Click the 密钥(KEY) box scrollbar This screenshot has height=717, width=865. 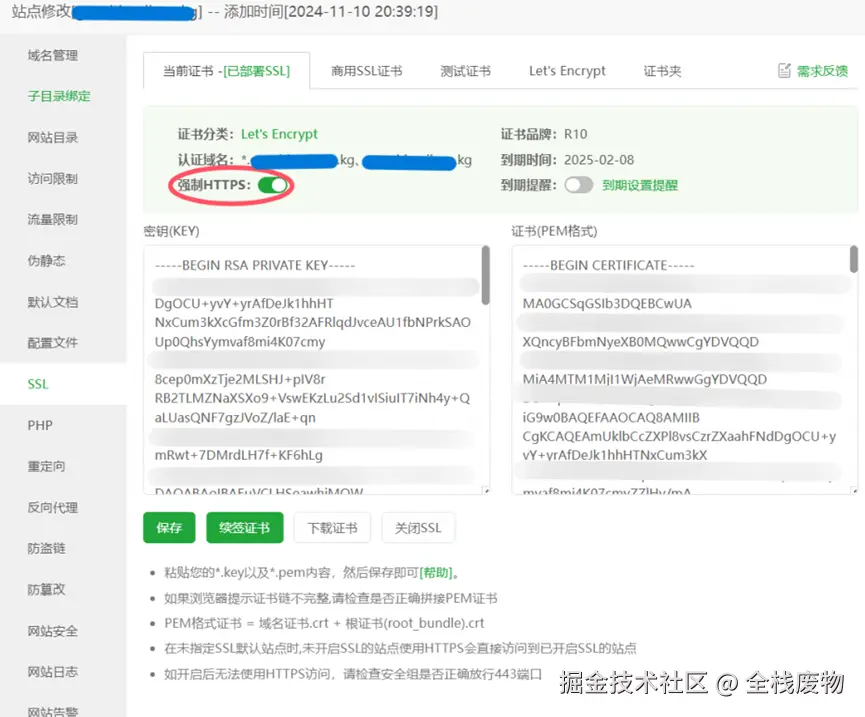coord(485,275)
